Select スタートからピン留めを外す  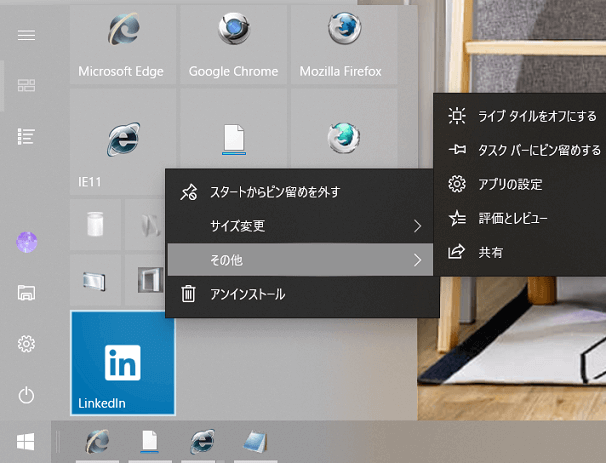tap(300, 192)
